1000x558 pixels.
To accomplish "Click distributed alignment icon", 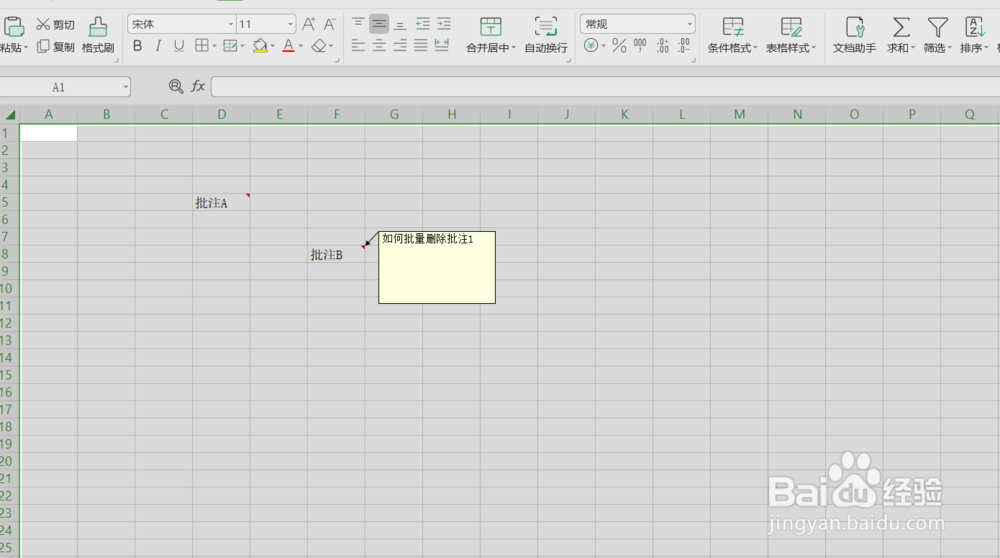I will point(441,45).
